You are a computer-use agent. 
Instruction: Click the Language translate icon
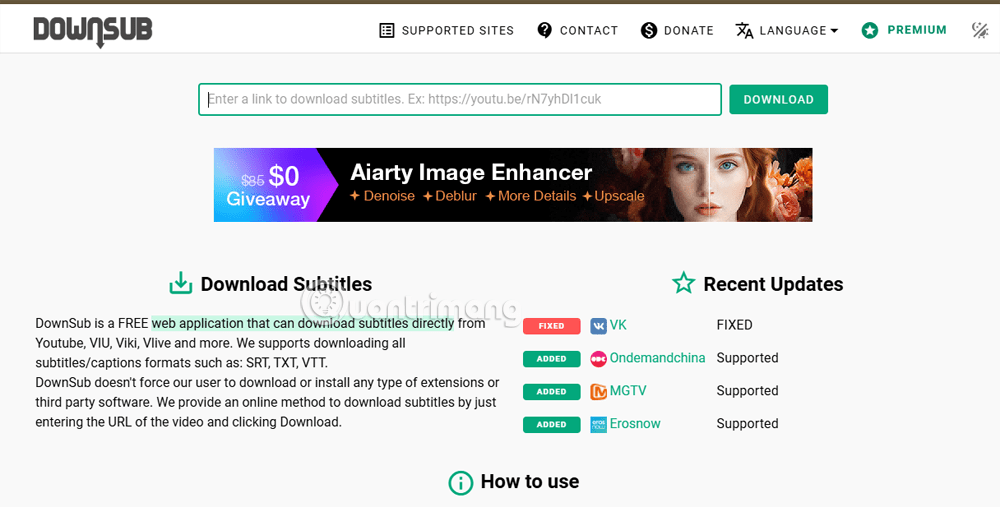point(745,31)
